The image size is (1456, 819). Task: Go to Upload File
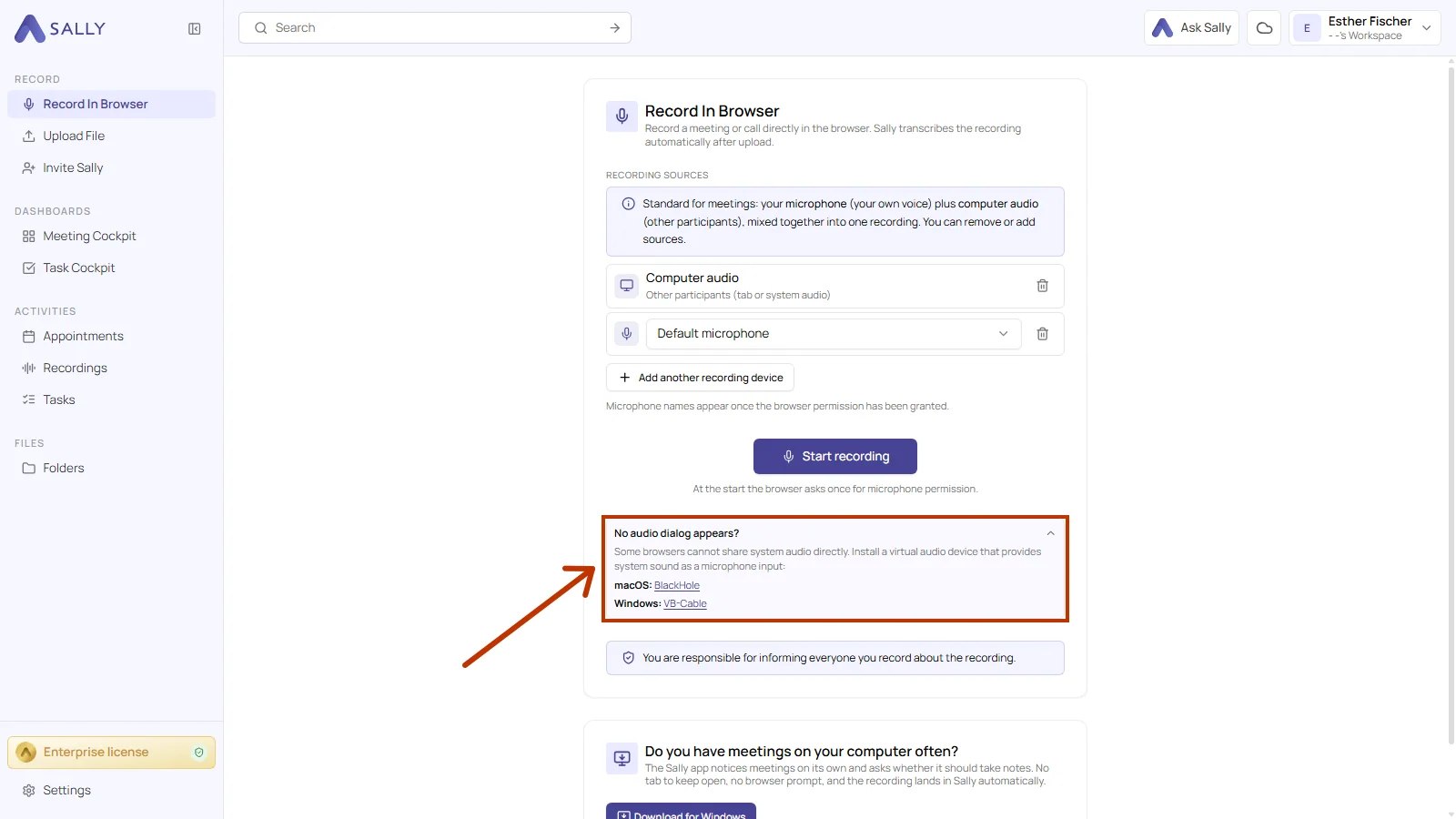click(111, 136)
